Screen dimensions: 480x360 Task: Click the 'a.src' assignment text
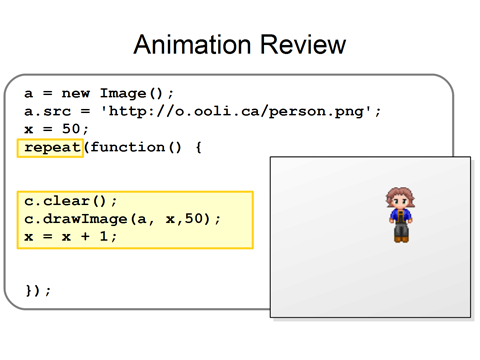tap(47, 112)
